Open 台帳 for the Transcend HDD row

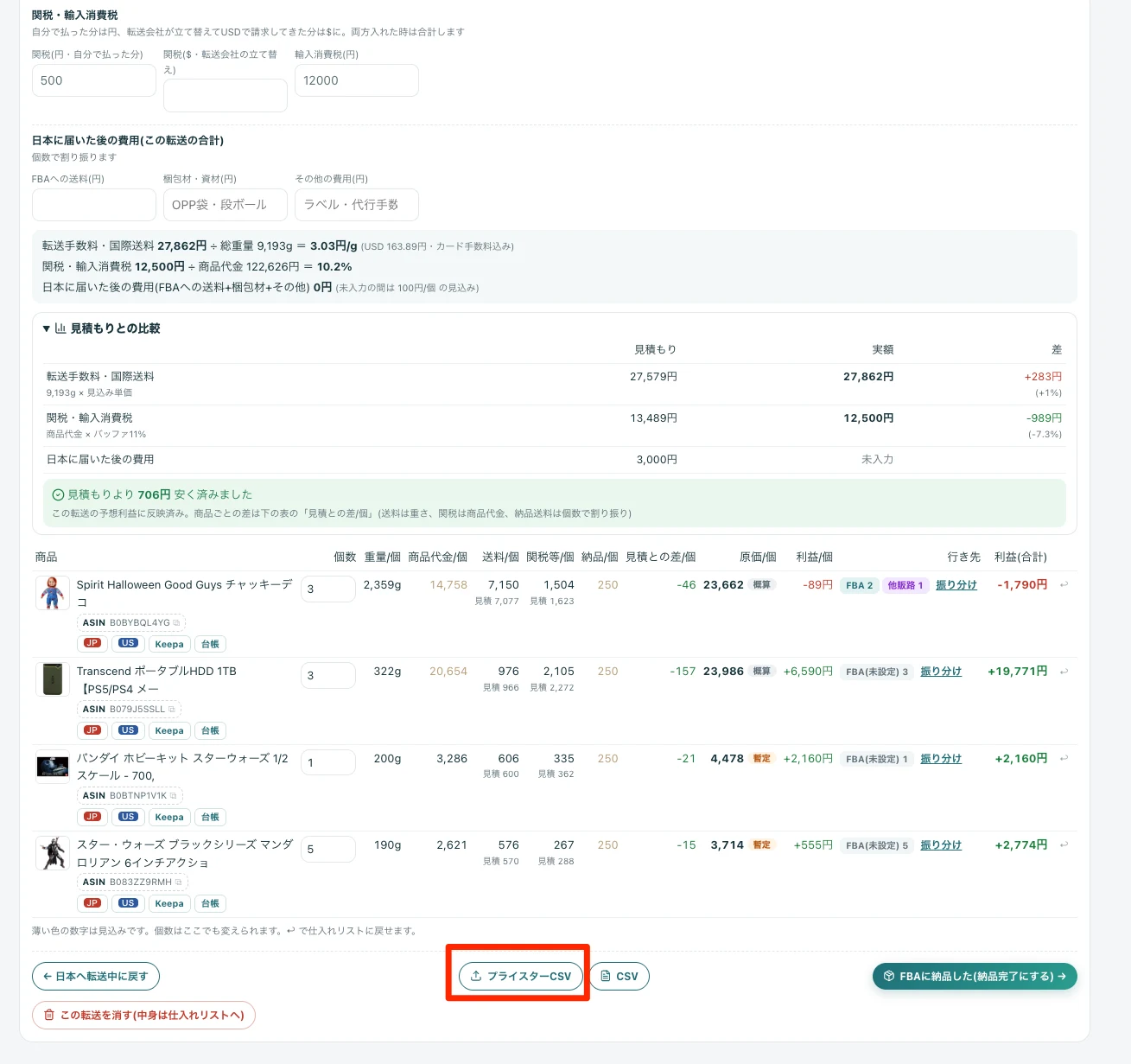pyautogui.click(x=210, y=730)
